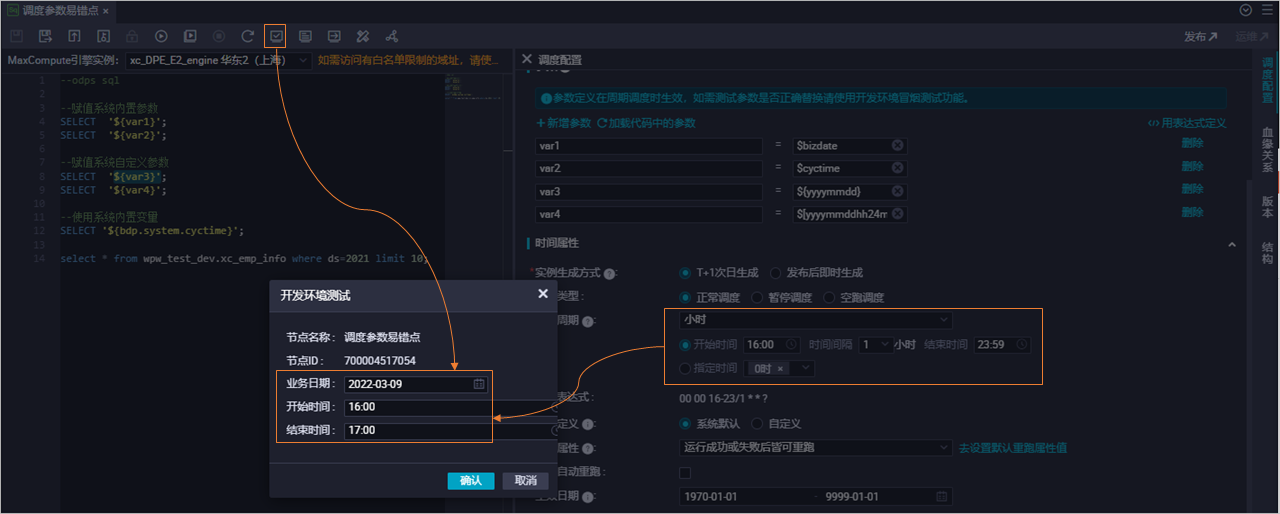Close the 调度配置 panel
This screenshot has height=514, width=1280.
tap(528, 59)
